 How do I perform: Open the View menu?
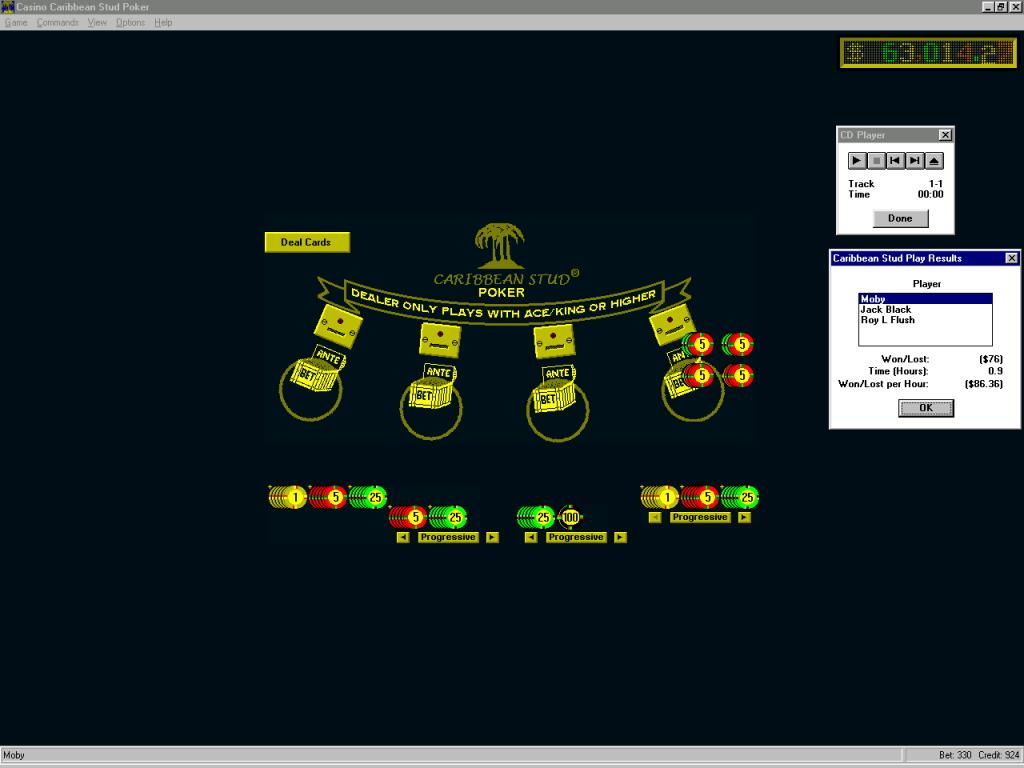click(x=97, y=23)
